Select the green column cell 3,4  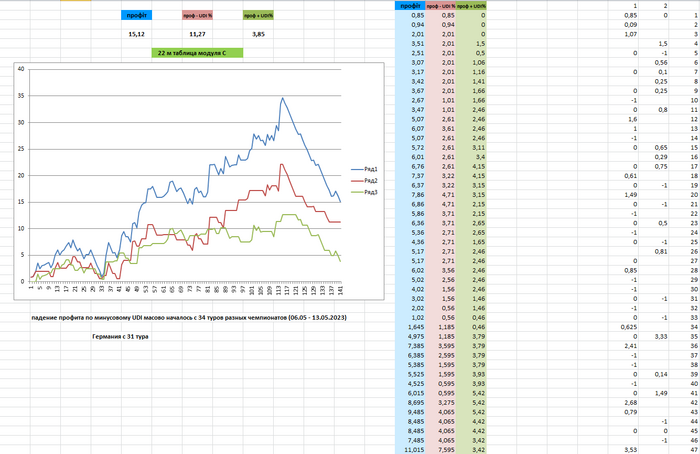click(x=471, y=157)
